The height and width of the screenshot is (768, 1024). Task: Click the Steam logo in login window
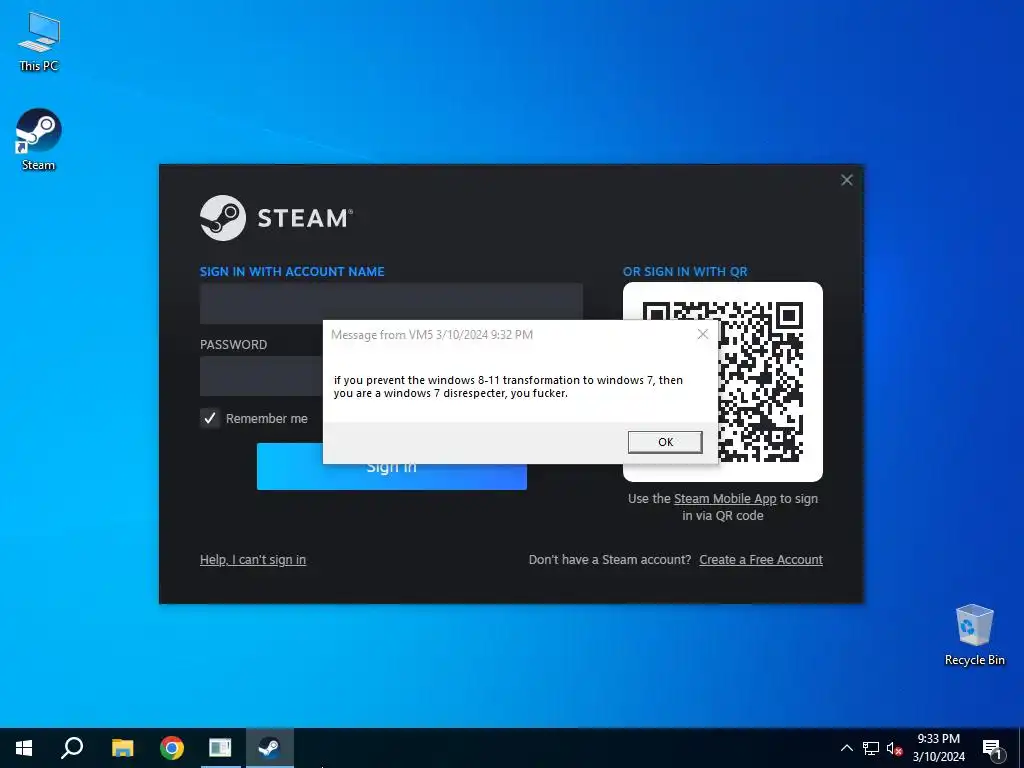coord(276,218)
